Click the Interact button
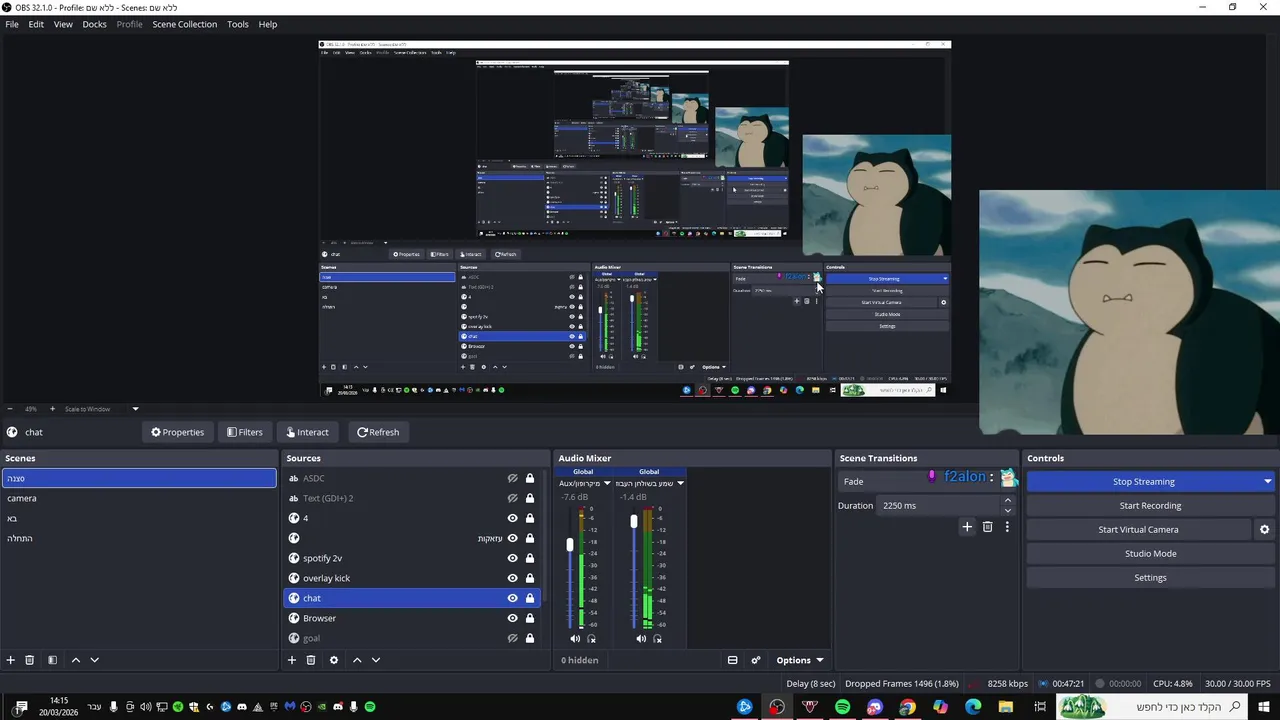The height and width of the screenshot is (720, 1280). pos(307,432)
